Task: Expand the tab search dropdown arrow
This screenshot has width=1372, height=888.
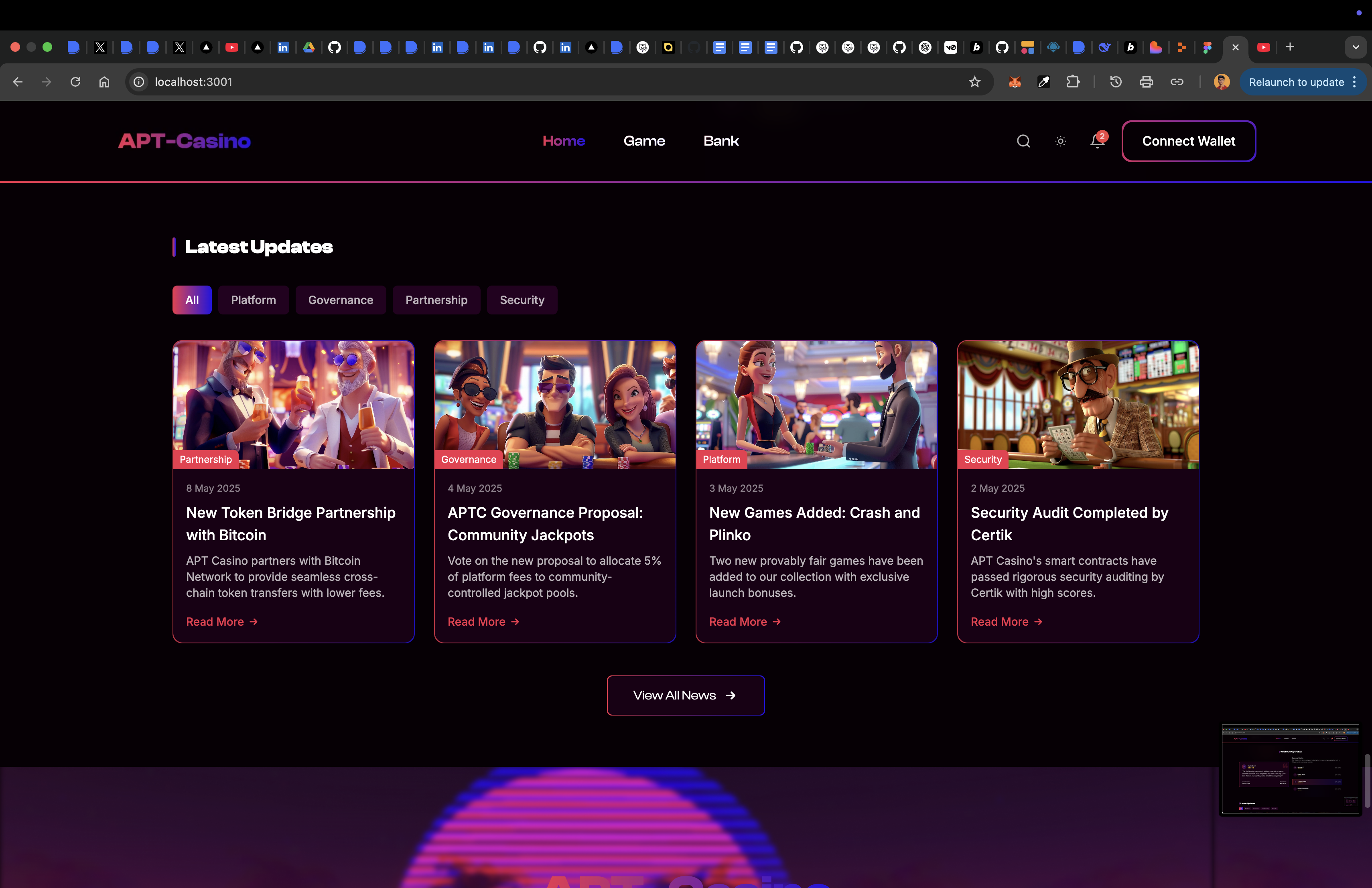Action: coord(1355,47)
